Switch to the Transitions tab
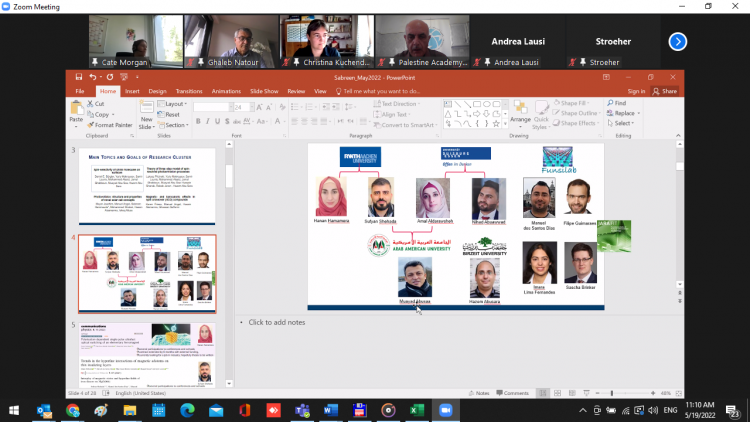This screenshot has height=422, width=750. [189, 91]
